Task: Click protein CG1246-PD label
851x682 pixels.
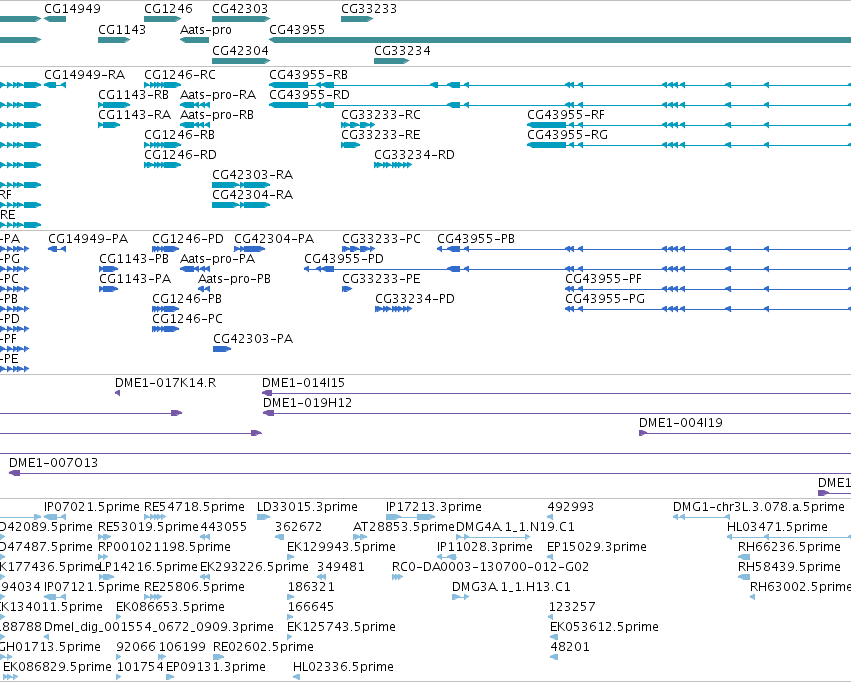Action: [188, 239]
